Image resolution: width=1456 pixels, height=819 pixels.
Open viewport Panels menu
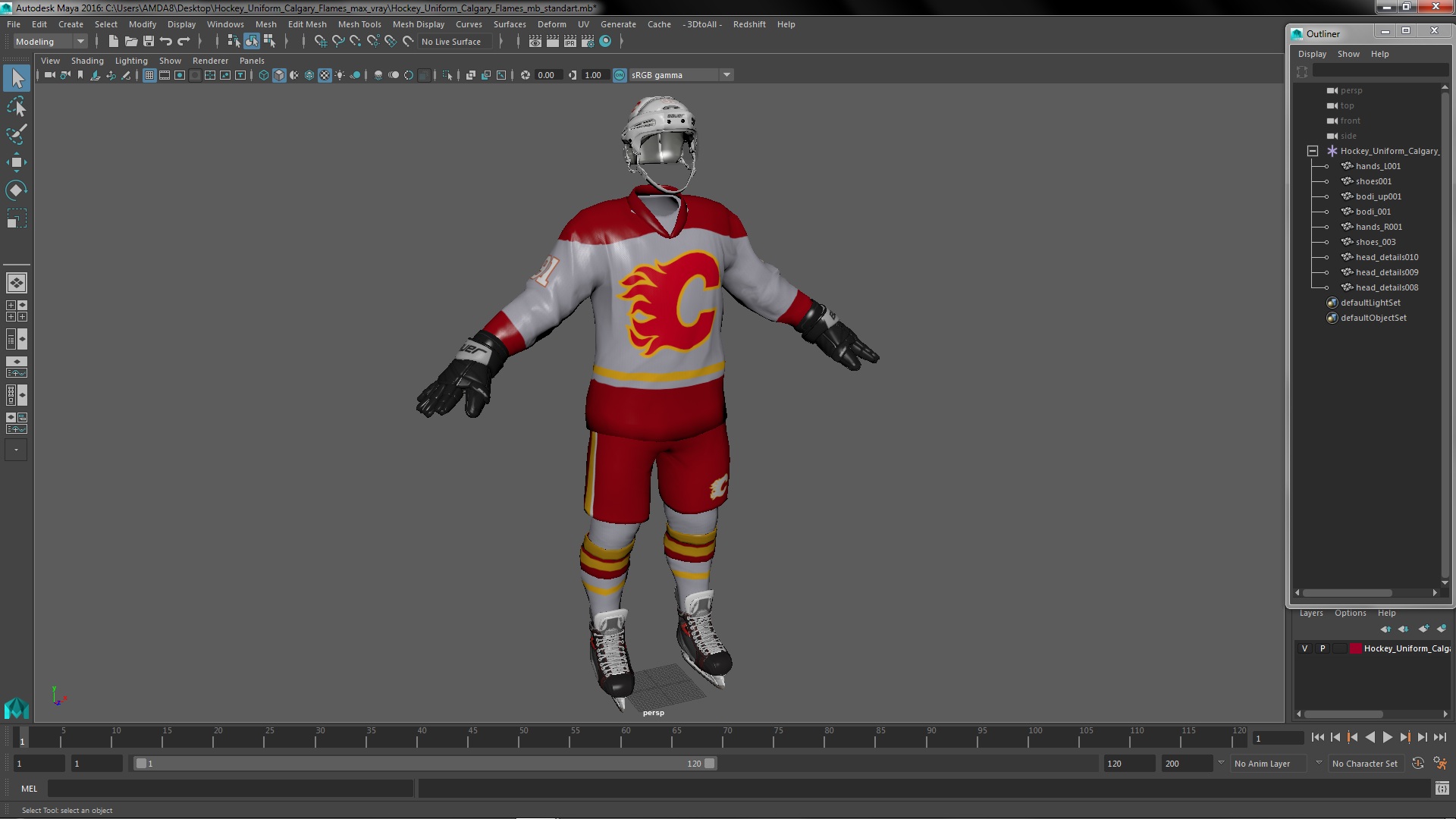252,61
